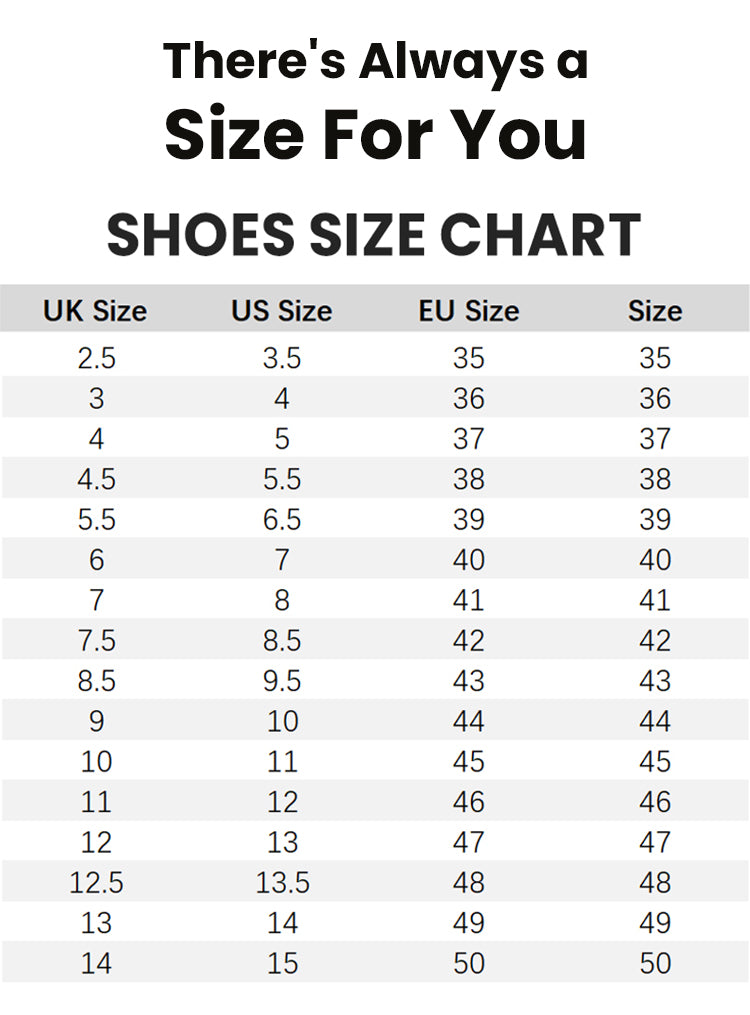Click EU size 38 in EU column
The height and width of the screenshot is (1015, 750).
coord(468,479)
